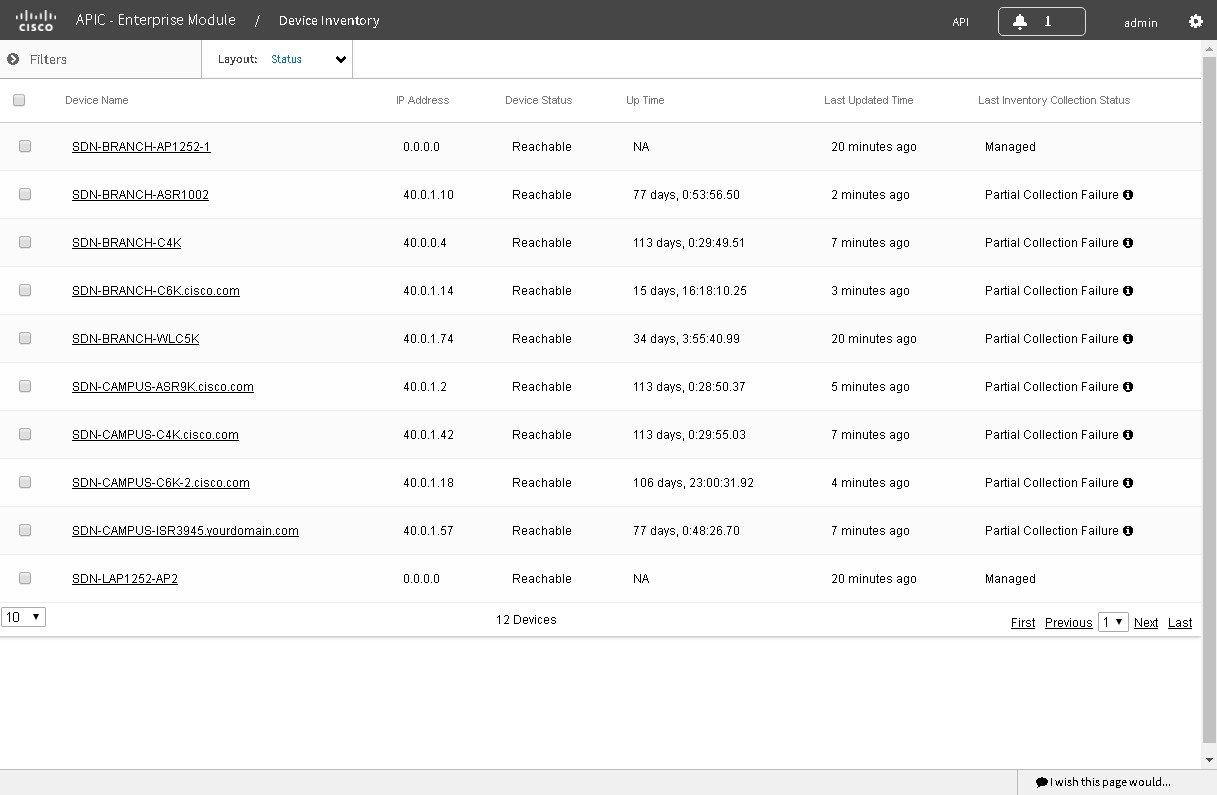
Task: Click '2 minutes ago' updated time
Action: point(870,195)
